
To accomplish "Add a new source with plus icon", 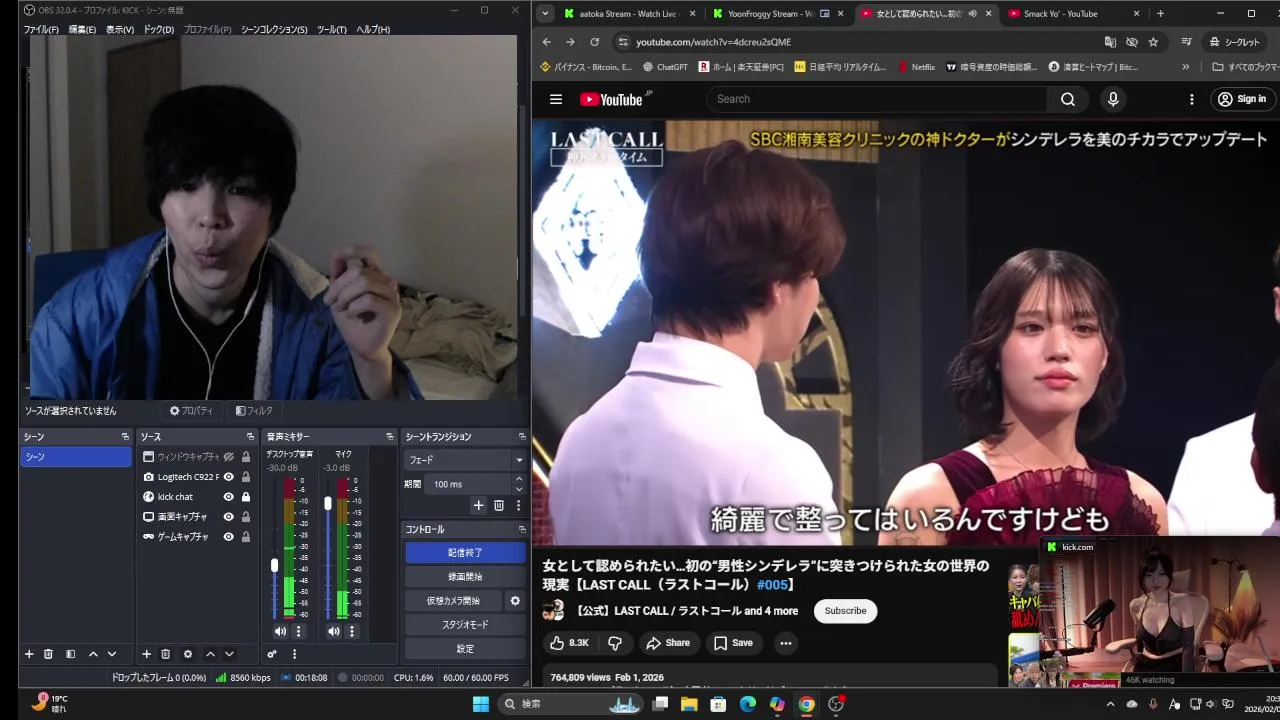I will pos(146,654).
